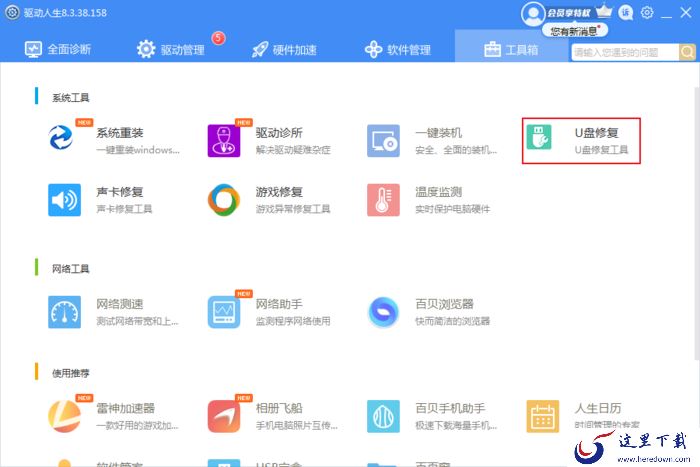Launch the 游戏修复 colorful ring icon
700x467 pixels.
tap(224, 200)
